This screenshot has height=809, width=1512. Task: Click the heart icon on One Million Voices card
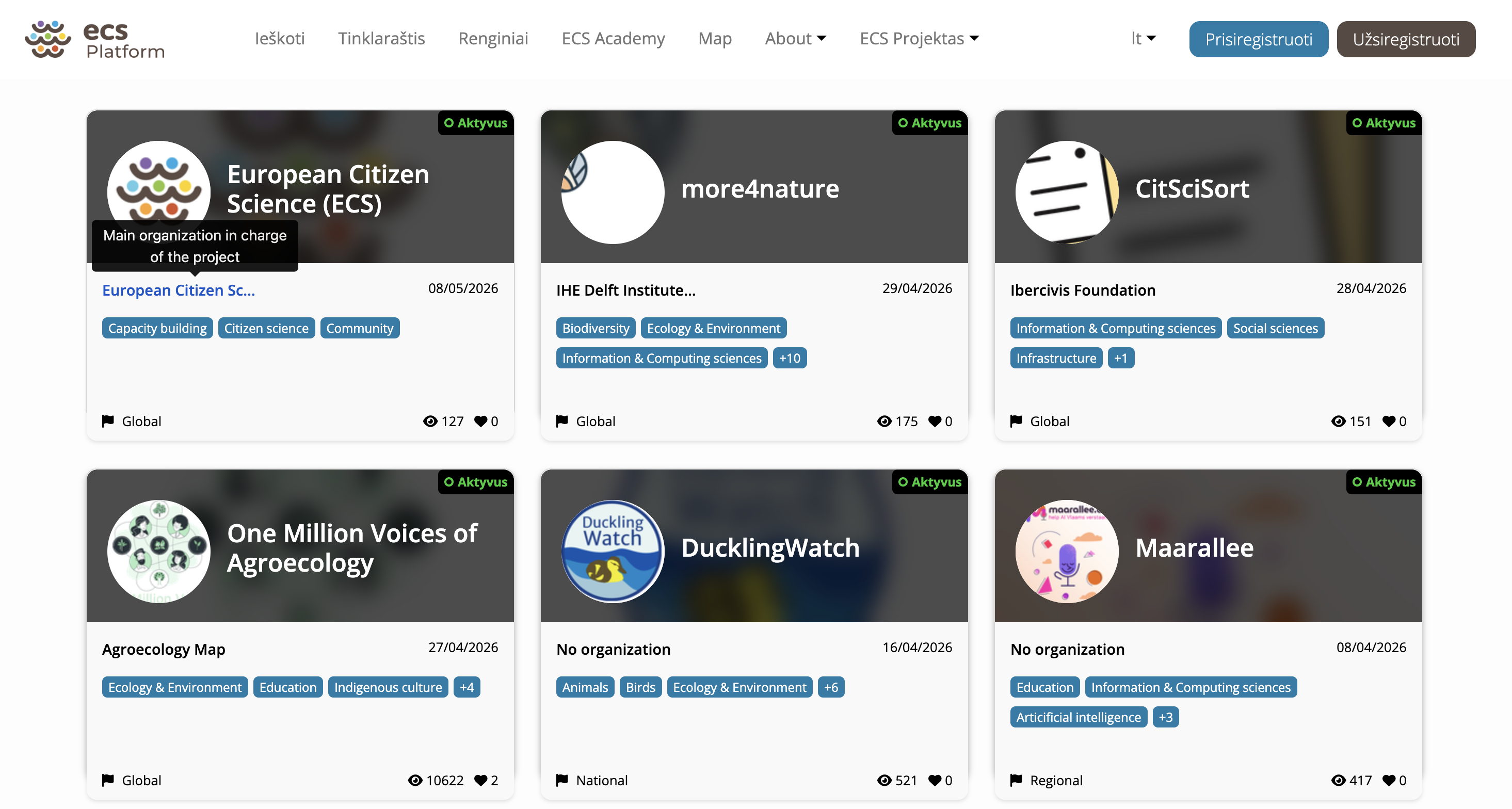click(x=481, y=780)
